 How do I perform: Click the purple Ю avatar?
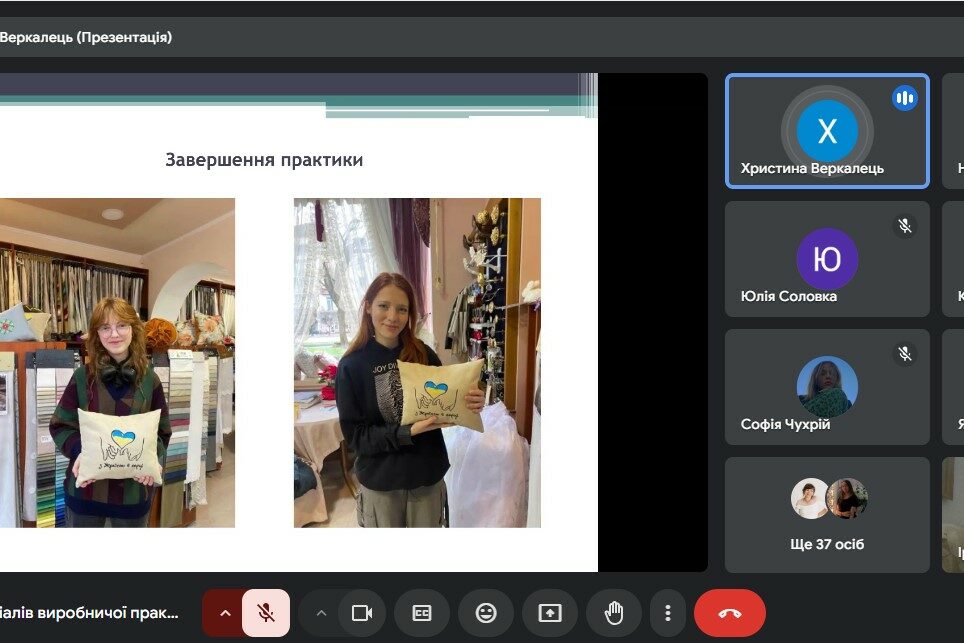pyautogui.click(x=827, y=259)
